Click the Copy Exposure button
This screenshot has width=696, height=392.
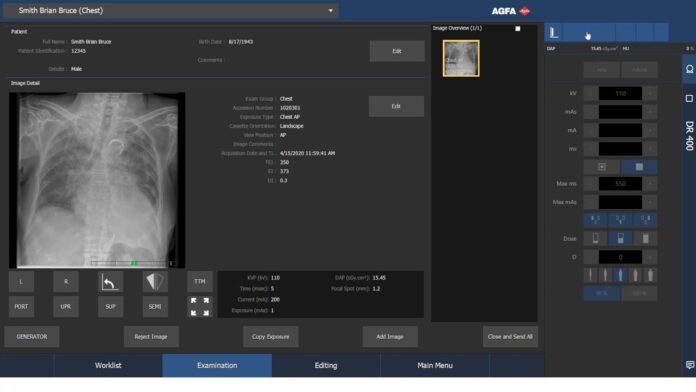[x=270, y=337]
